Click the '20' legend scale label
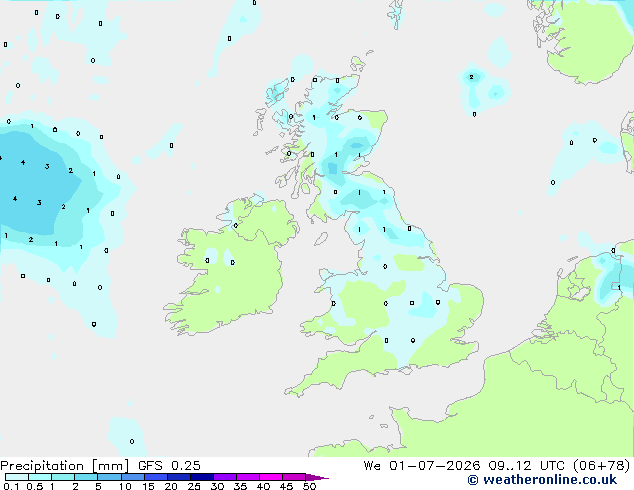 [x=171, y=486]
